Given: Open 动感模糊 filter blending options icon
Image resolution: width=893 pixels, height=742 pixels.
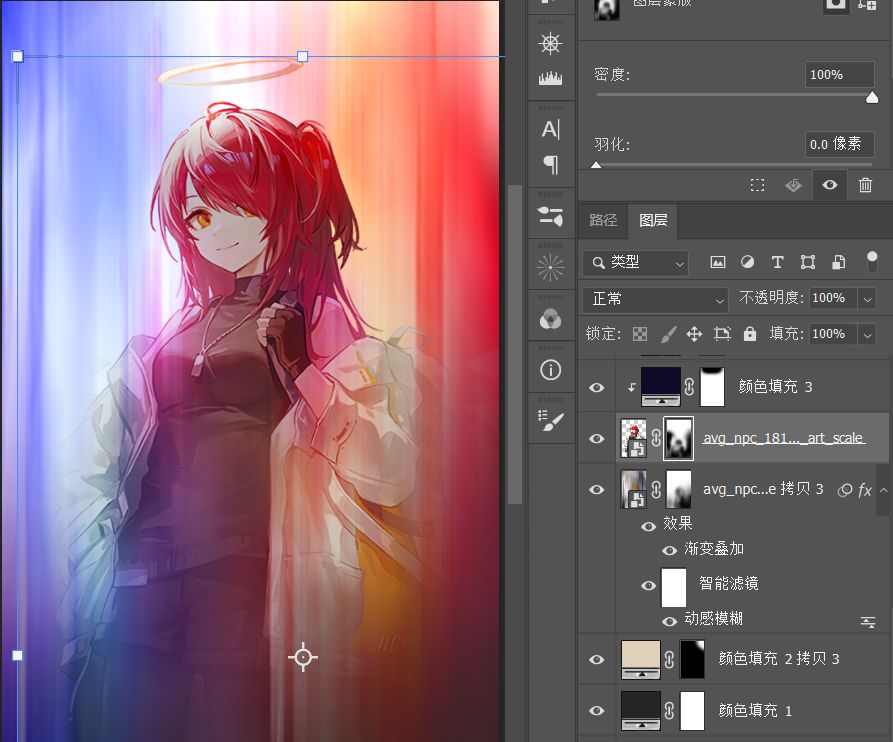Looking at the screenshot, I should click(868, 622).
